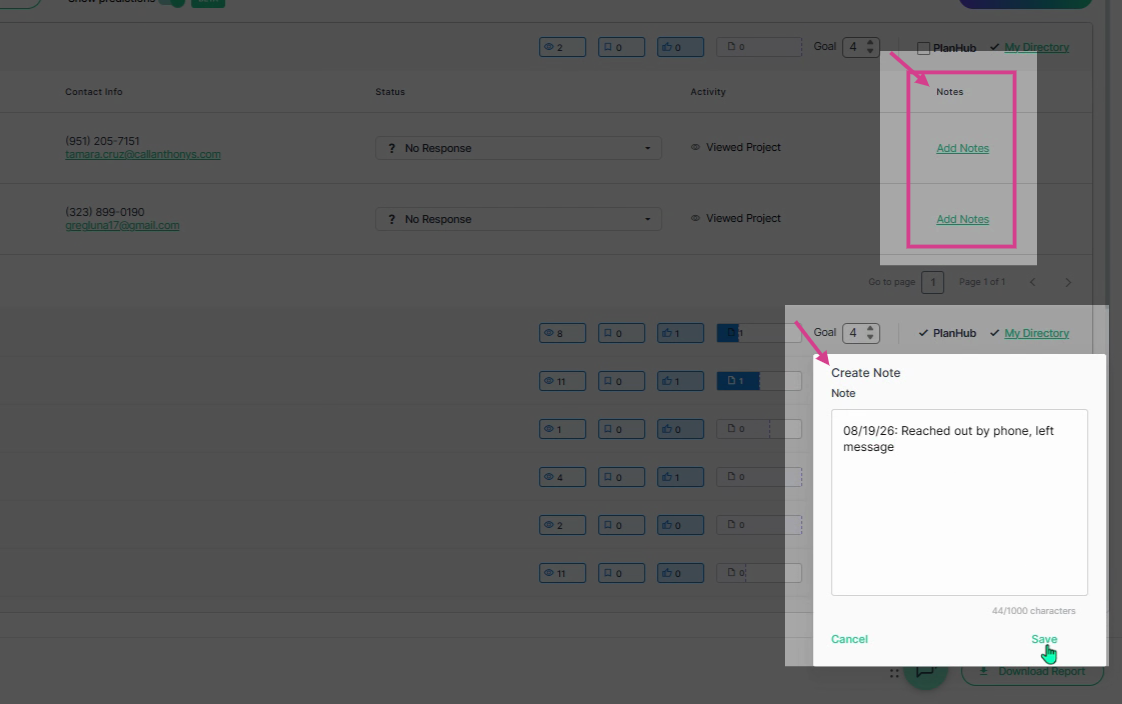
Task: Click the Page 1 of 1 label
Action: pyautogui.click(x=982, y=282)
